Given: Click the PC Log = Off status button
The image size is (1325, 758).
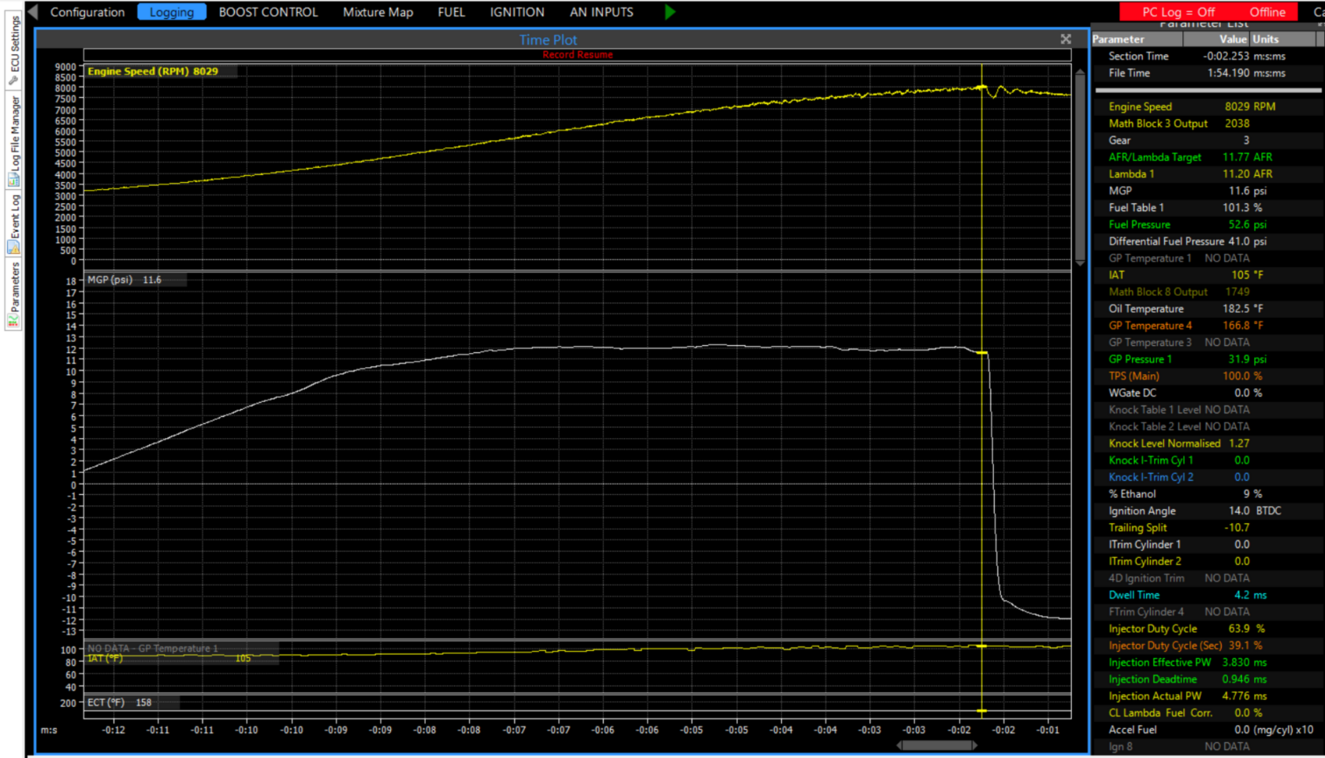Looking at the screenshot, I should pos(1178,12).
